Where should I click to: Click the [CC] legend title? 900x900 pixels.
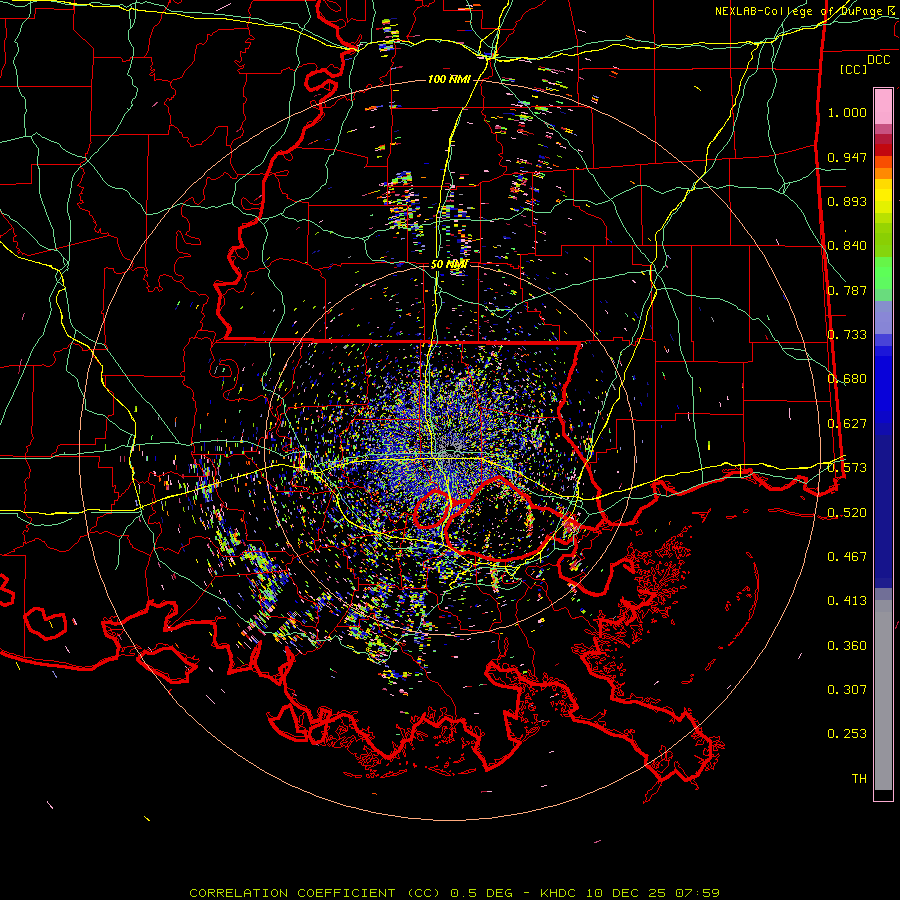pyautogui.click(x=854, y=69)
